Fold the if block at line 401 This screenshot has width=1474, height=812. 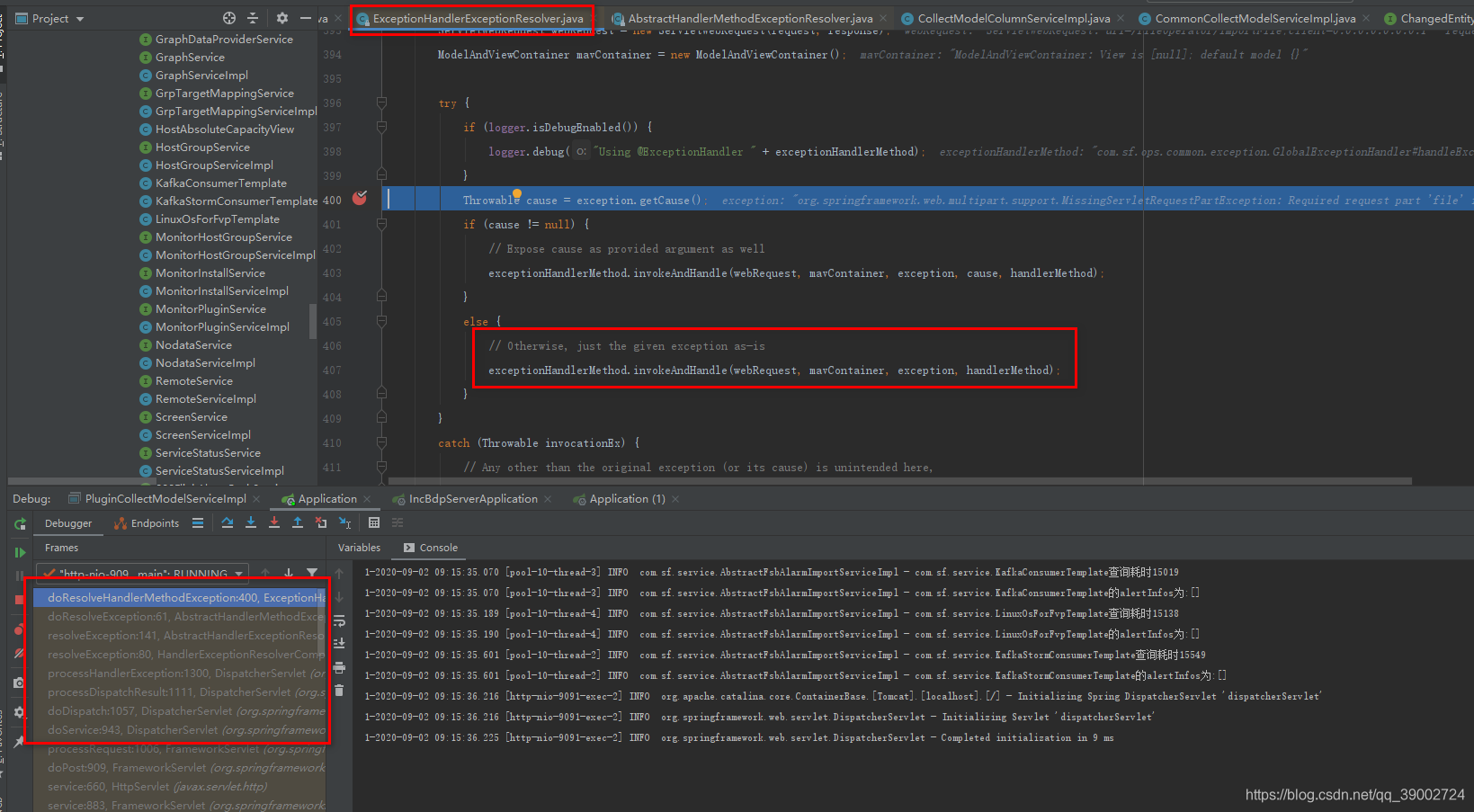381,224
